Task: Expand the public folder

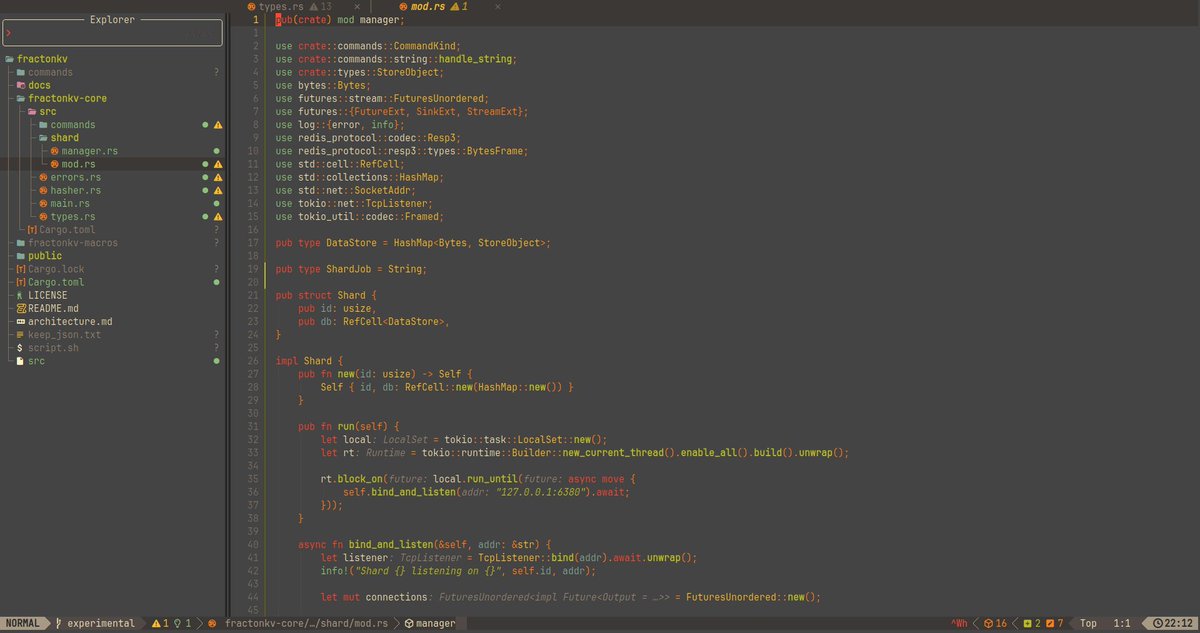Action: coord(45,256)
